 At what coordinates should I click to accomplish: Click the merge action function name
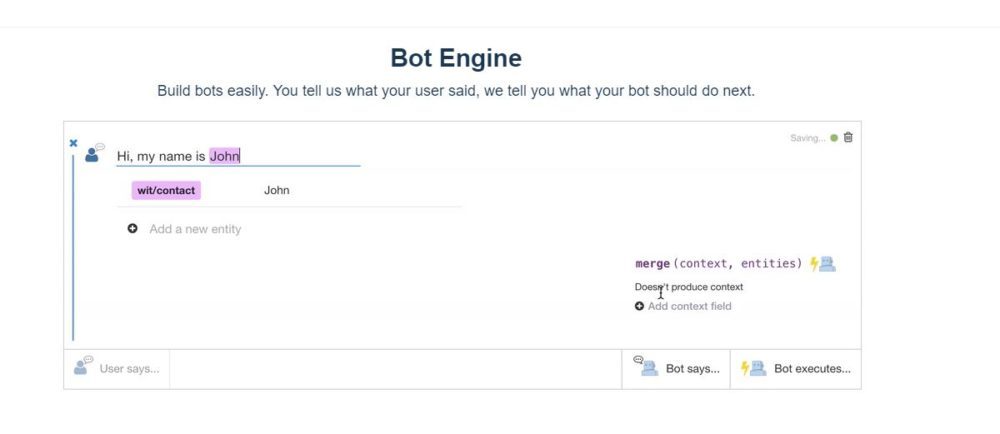tap(652, 264)
